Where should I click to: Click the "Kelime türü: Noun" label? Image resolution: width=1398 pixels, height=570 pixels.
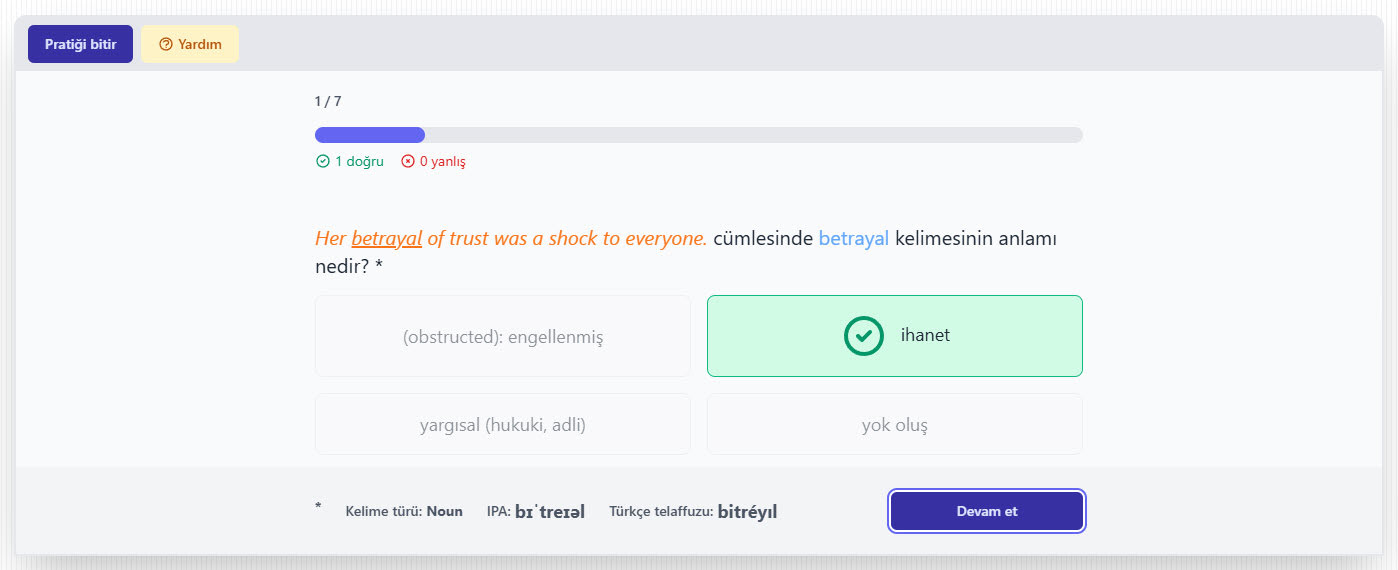pyautogui.click(x=404, y=512)
